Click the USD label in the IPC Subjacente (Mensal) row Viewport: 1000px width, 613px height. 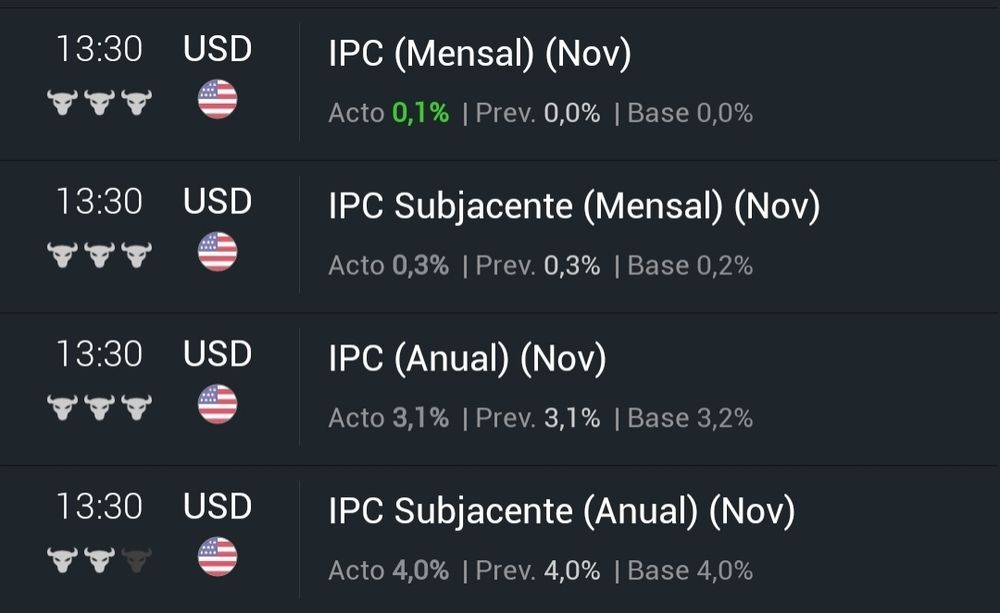[x=217, y=202]
